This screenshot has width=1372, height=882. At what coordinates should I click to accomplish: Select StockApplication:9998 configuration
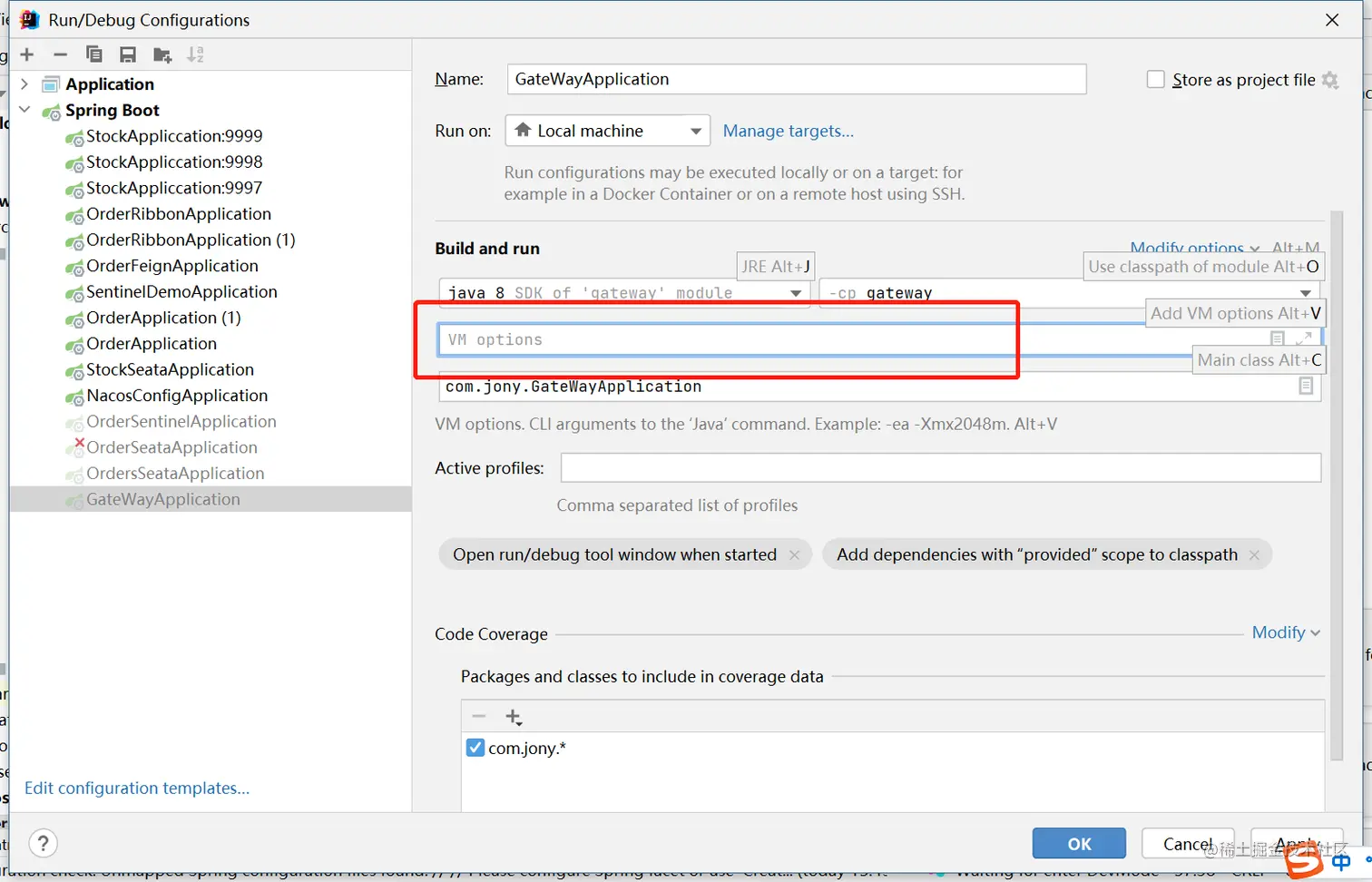[x=174, y=162]
